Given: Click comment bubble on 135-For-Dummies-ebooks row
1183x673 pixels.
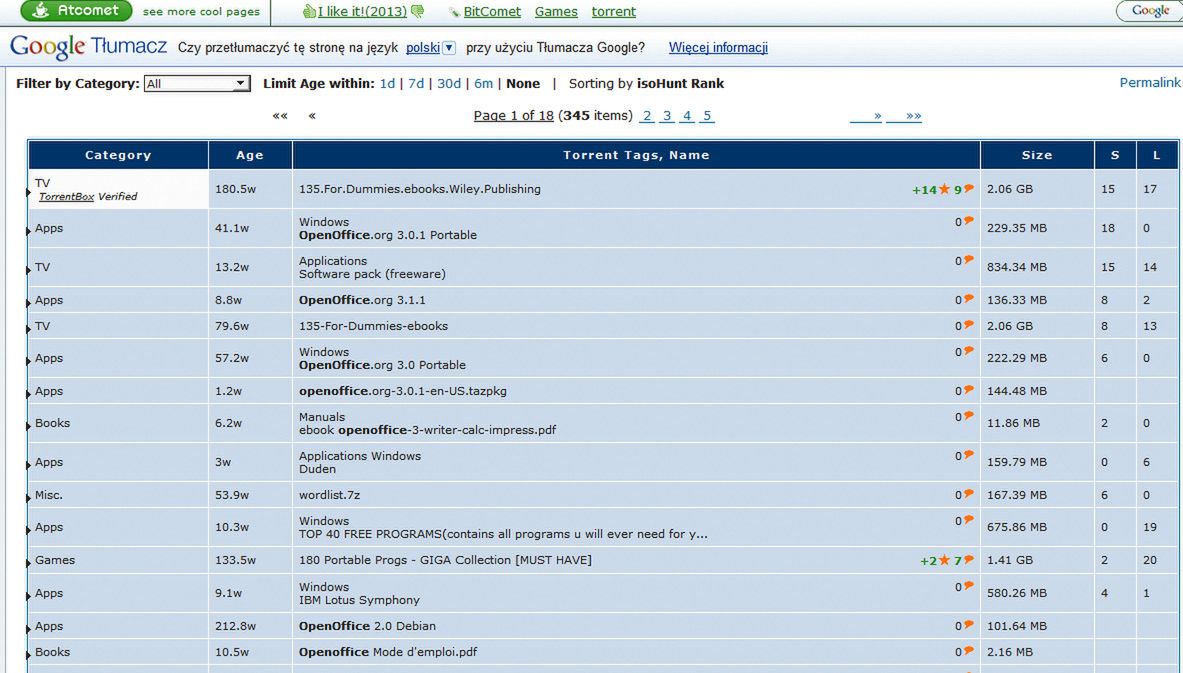Looking at the screenshot, I should [969, 325].
